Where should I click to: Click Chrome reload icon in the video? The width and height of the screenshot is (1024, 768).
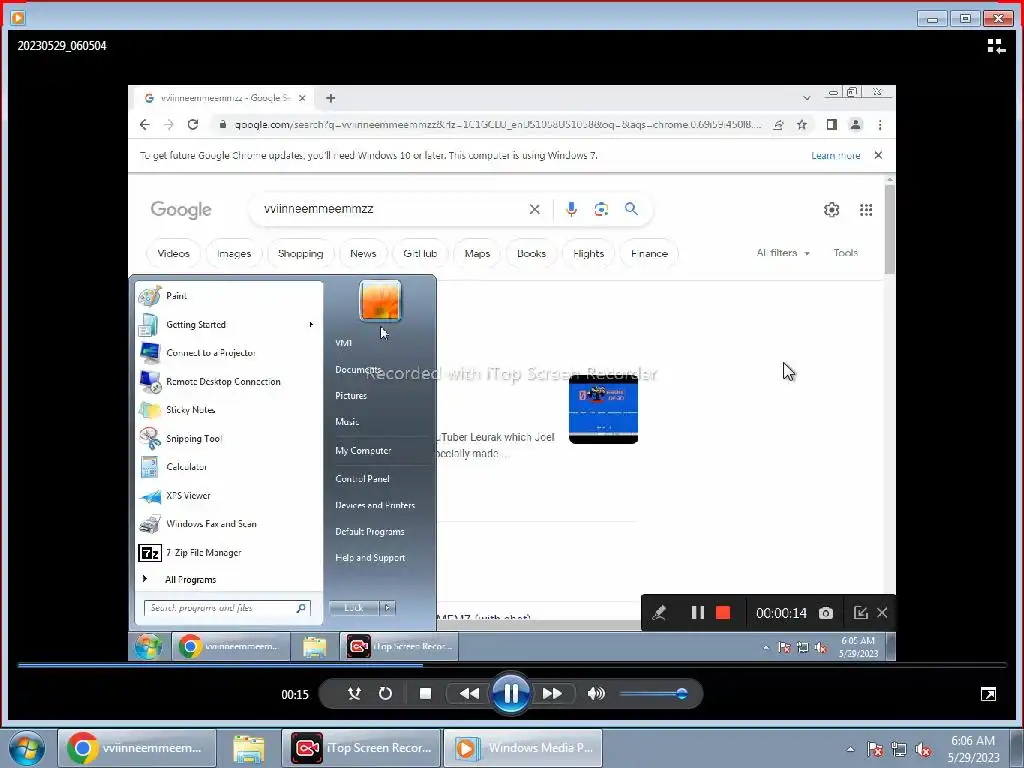point(193,125)
